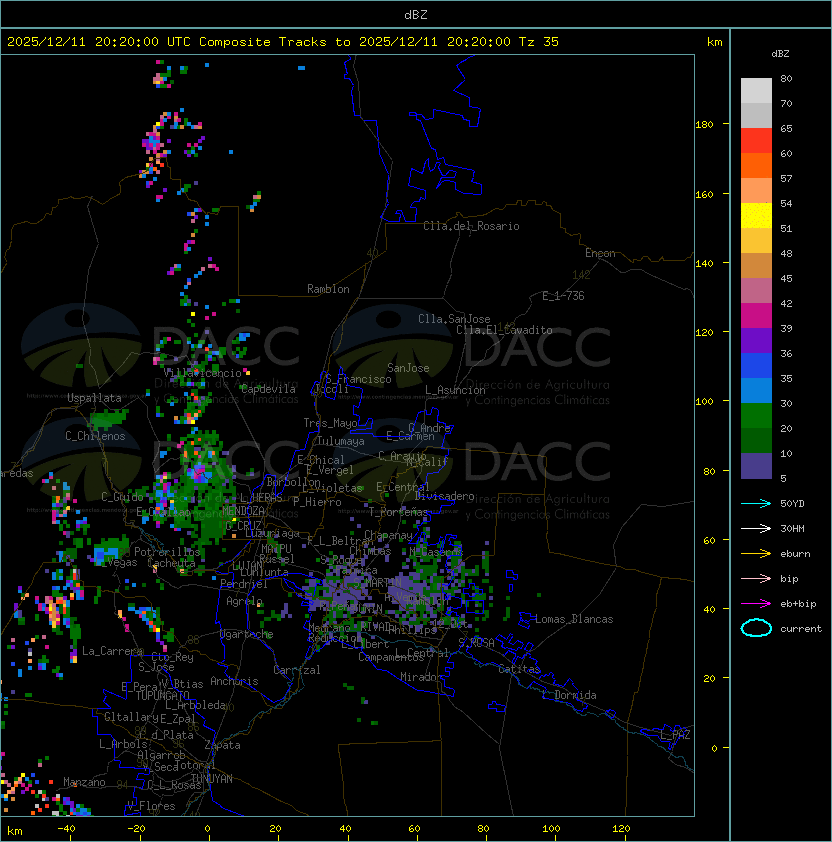Viewport: 832px width, 842px height.
Task: Select the bright yellow dBZ scale swatch
Action: click(x=756, y=216)
